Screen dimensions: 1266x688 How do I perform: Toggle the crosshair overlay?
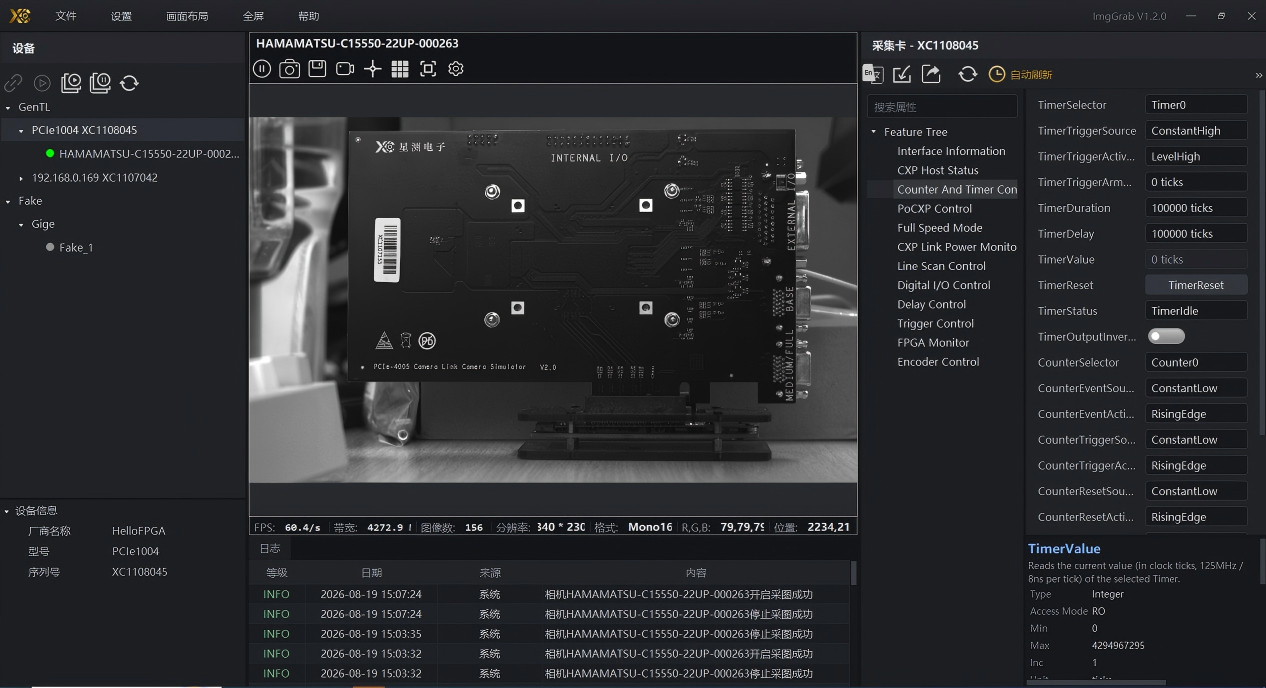click(373, 68)
